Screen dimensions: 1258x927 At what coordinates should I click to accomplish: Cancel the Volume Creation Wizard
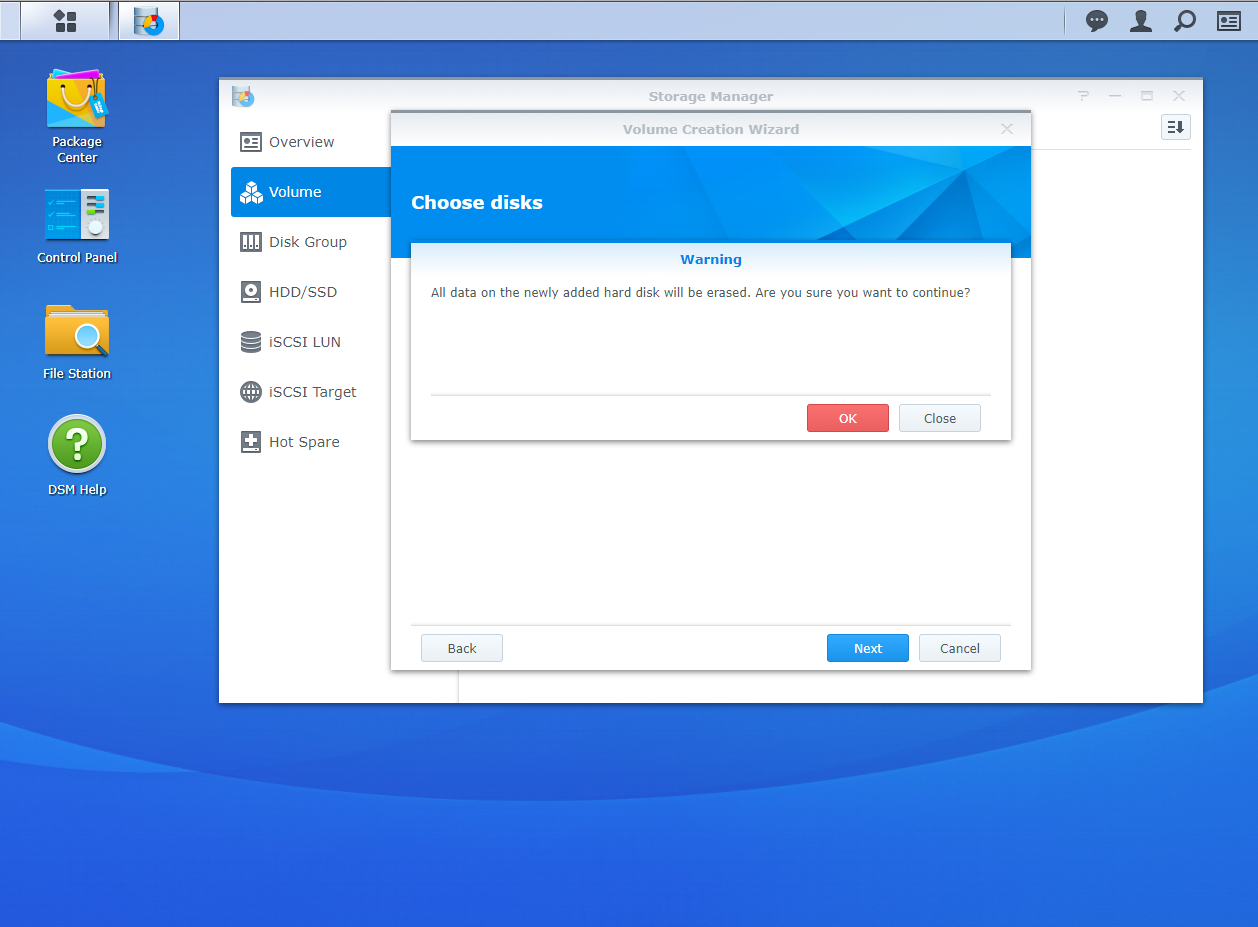pyautogui.click(x=960, y=648)
